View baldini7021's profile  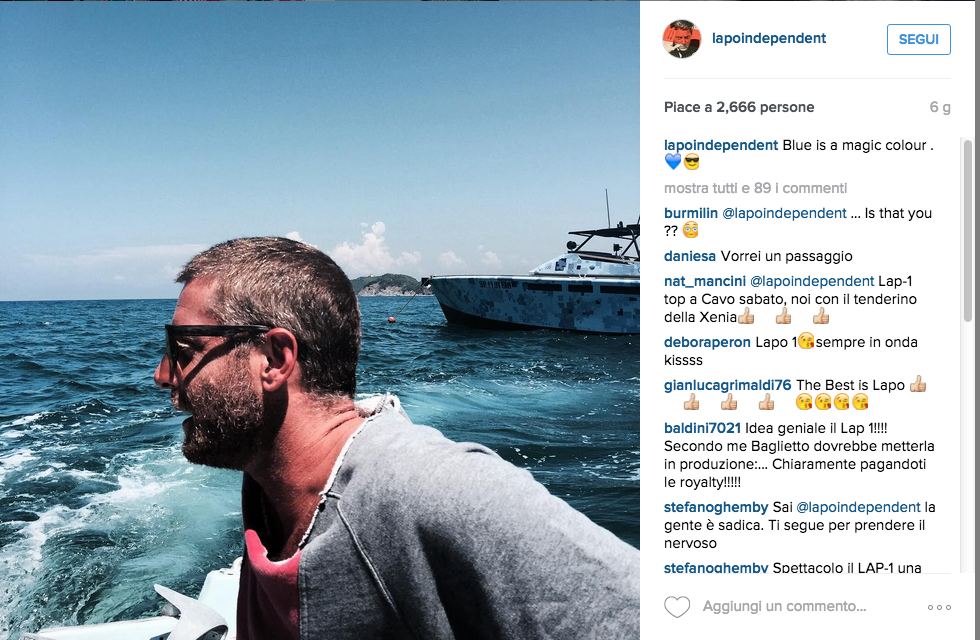(702, 428)
